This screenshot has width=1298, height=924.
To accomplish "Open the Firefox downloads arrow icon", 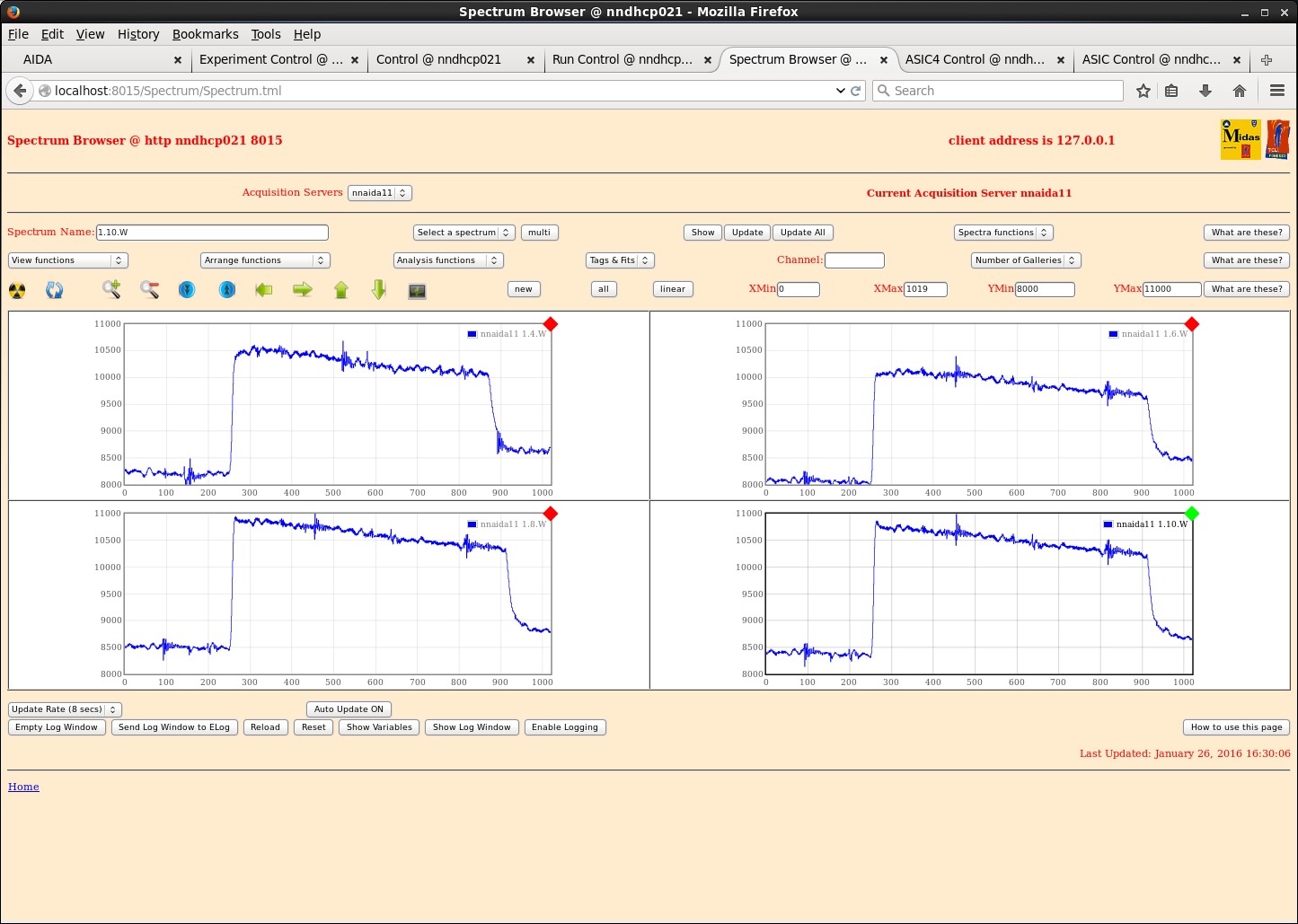I will 1205,91.
